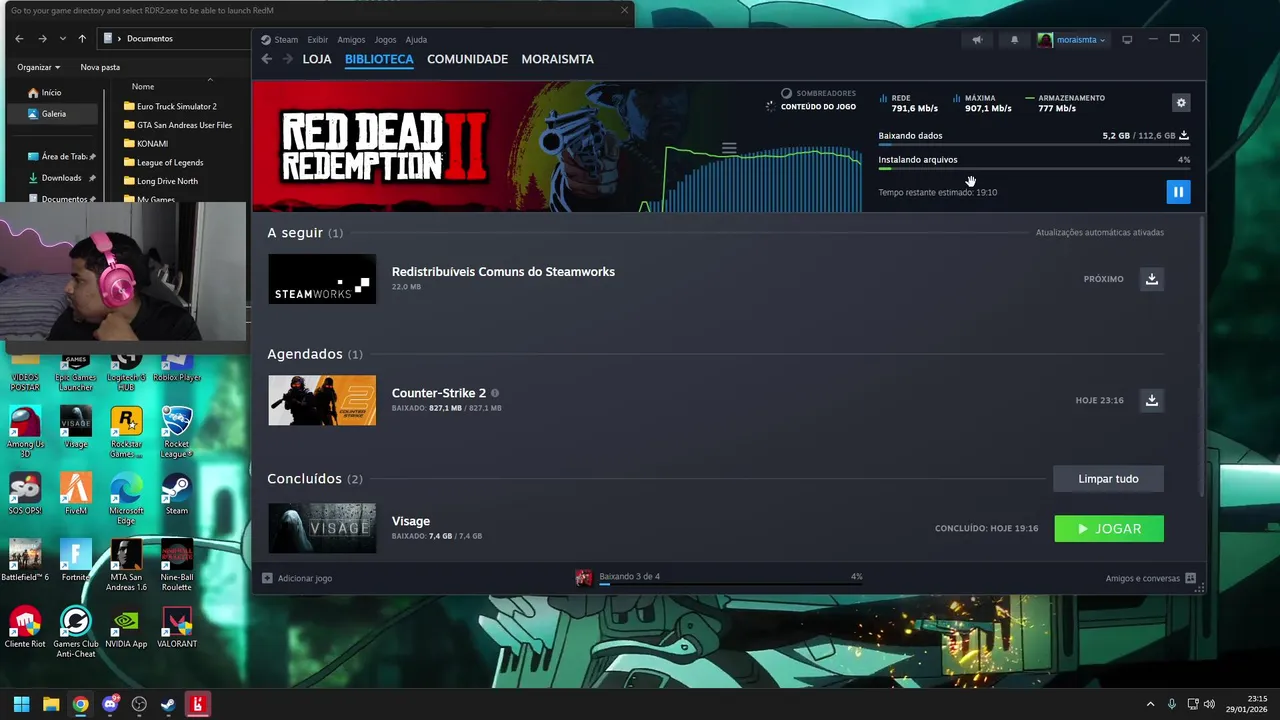Viewport: 1280px width, 720px height.
Task: Click the download arrow for Counter-Strike 2
Action: coord(1152,400)
